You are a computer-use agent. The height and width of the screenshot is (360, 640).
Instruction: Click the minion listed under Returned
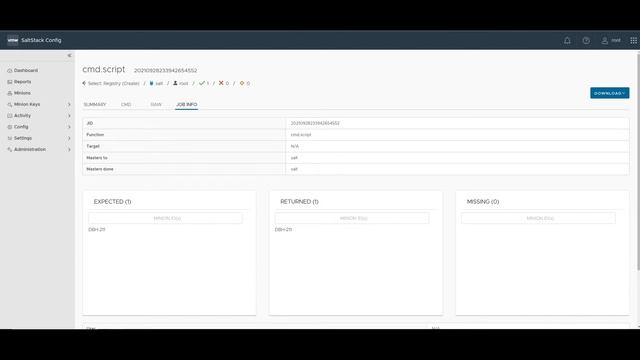pos(283,230)
